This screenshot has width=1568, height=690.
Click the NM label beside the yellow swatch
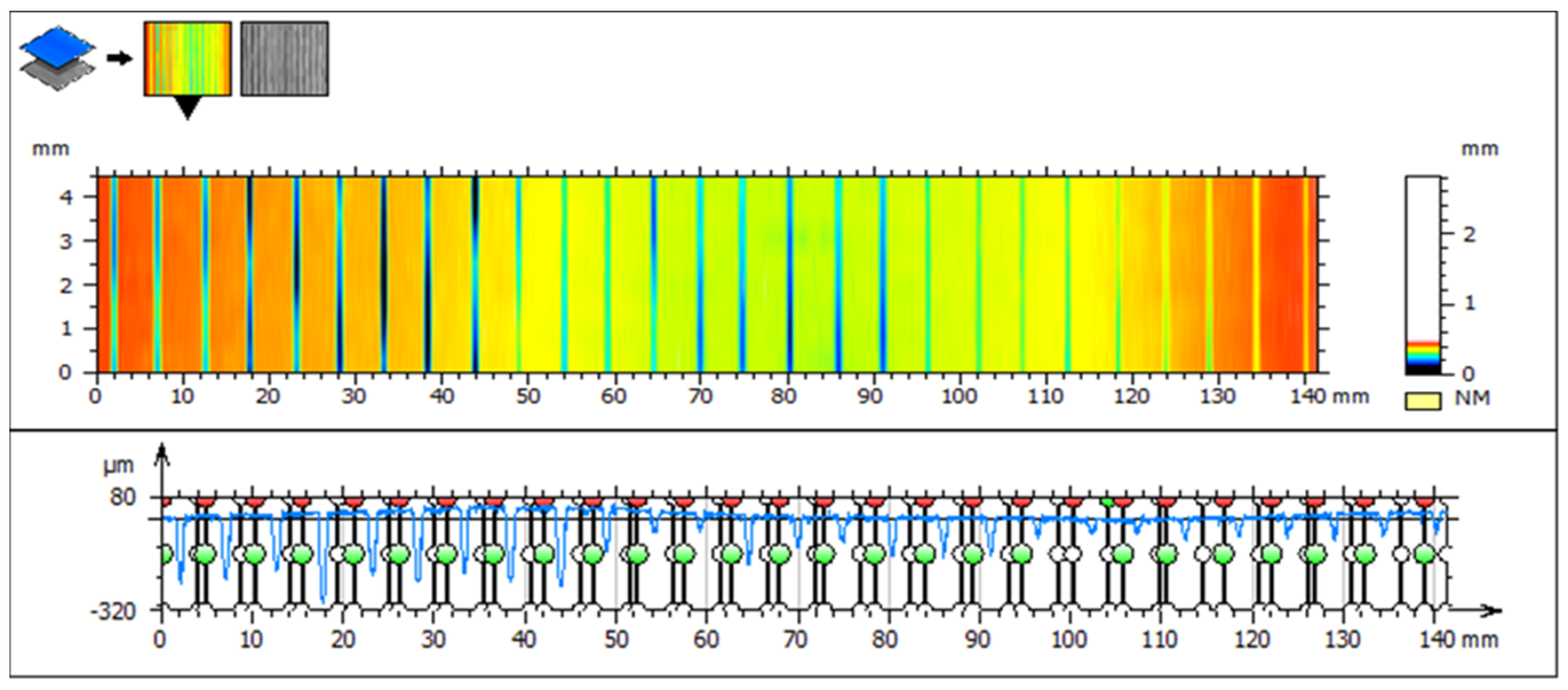1472,399
